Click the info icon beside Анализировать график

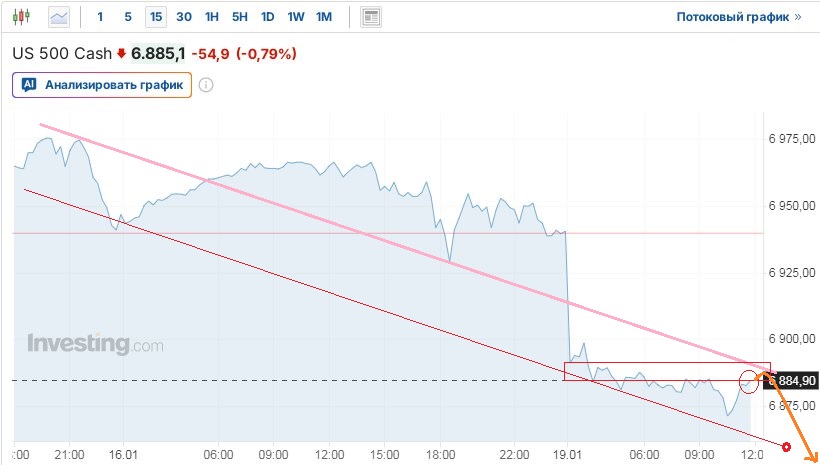coord(206,85)
